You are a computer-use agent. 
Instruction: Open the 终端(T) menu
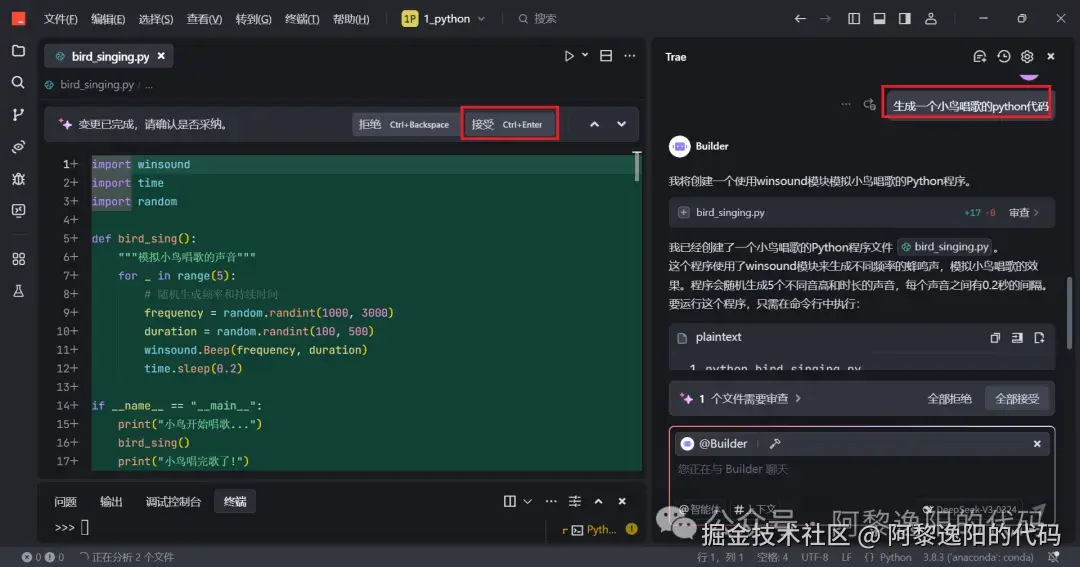click(x=302, y=19)
